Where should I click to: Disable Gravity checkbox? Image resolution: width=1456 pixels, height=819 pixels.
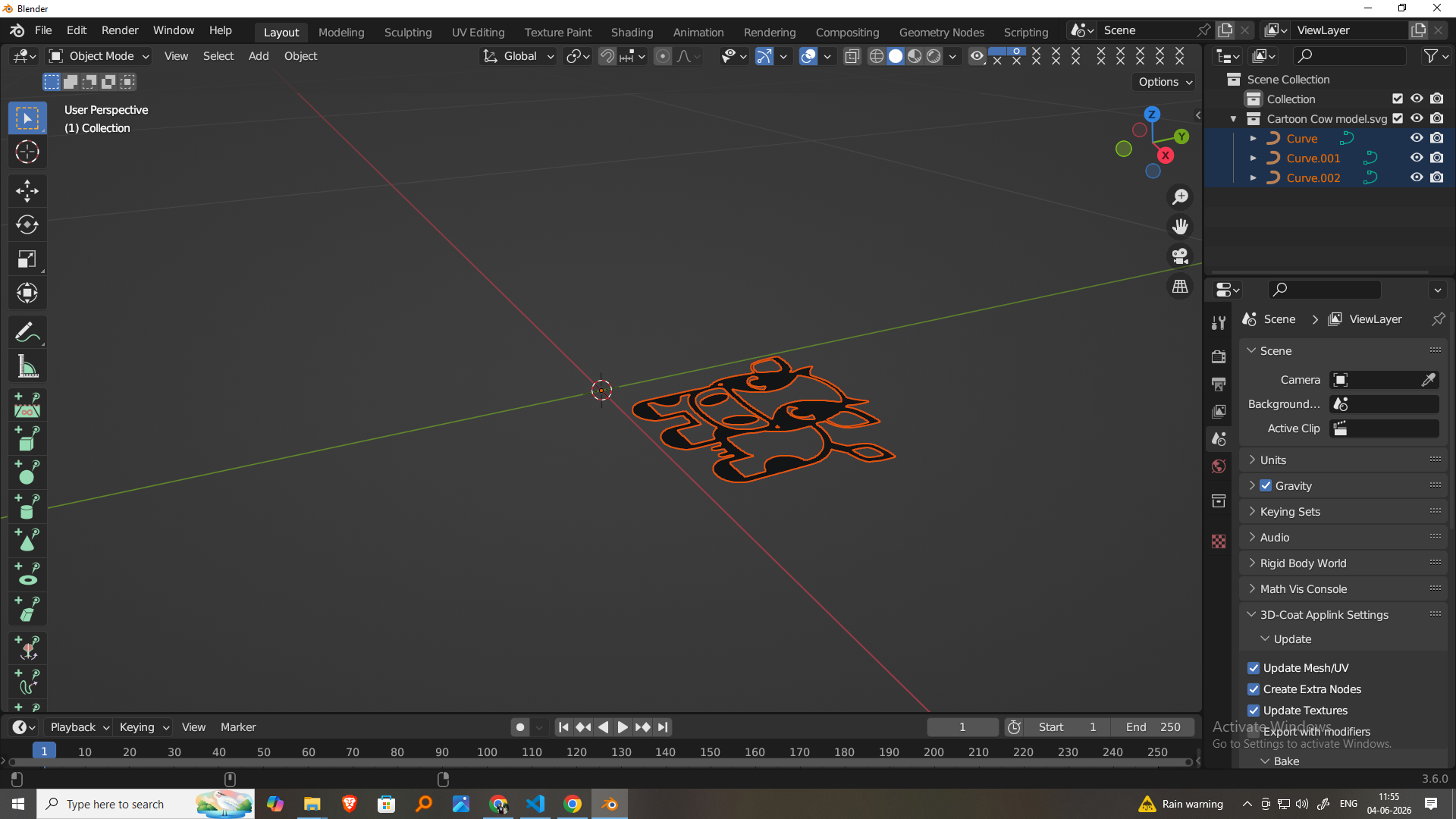click(x=1266, y=485)
